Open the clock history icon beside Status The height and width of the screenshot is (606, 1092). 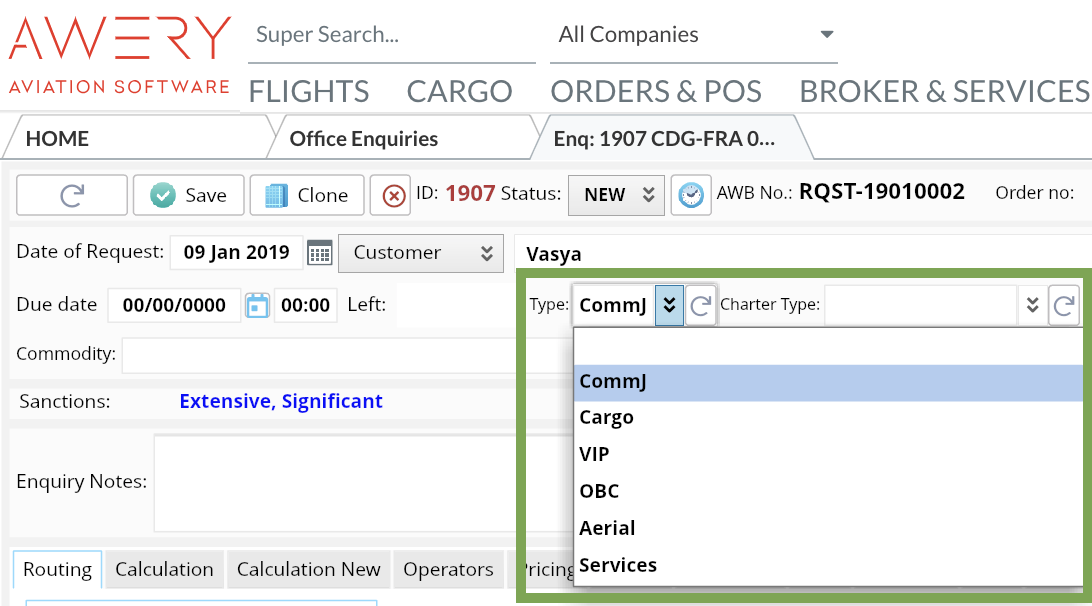[x=690, y=195]
